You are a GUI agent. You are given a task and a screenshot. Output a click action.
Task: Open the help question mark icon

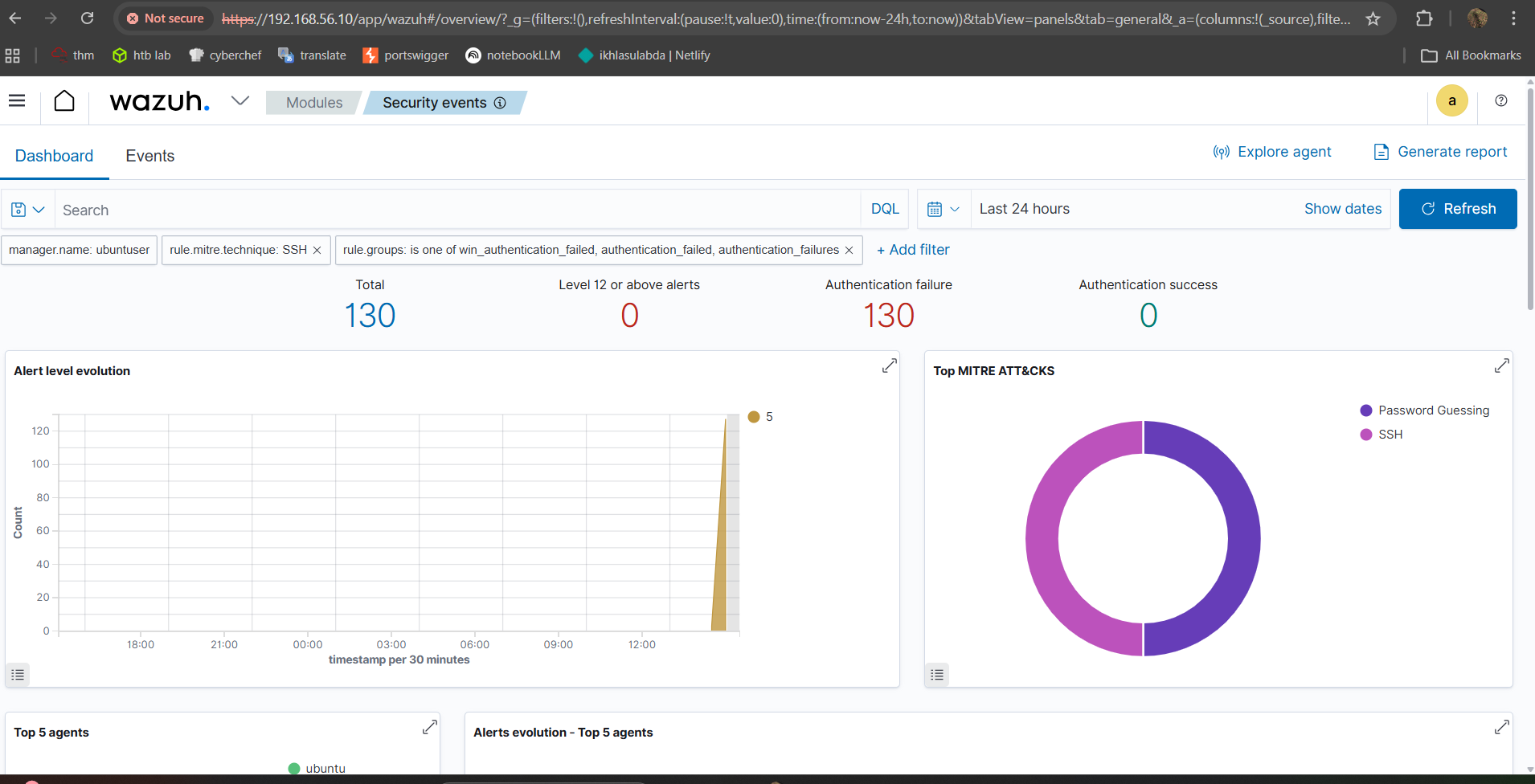(1501, 100)
